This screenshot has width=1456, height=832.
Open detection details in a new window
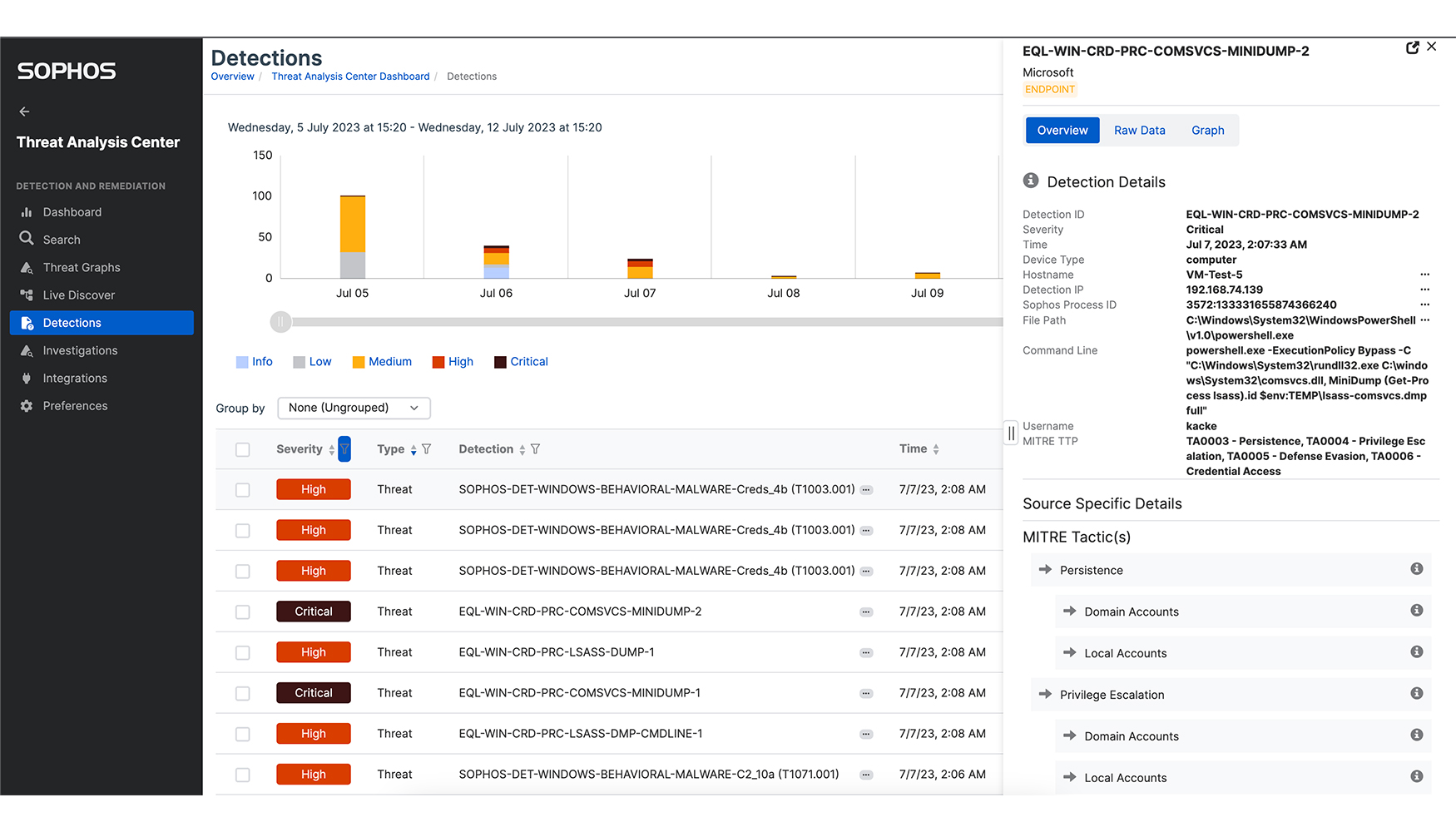[x=1412, y=47]
